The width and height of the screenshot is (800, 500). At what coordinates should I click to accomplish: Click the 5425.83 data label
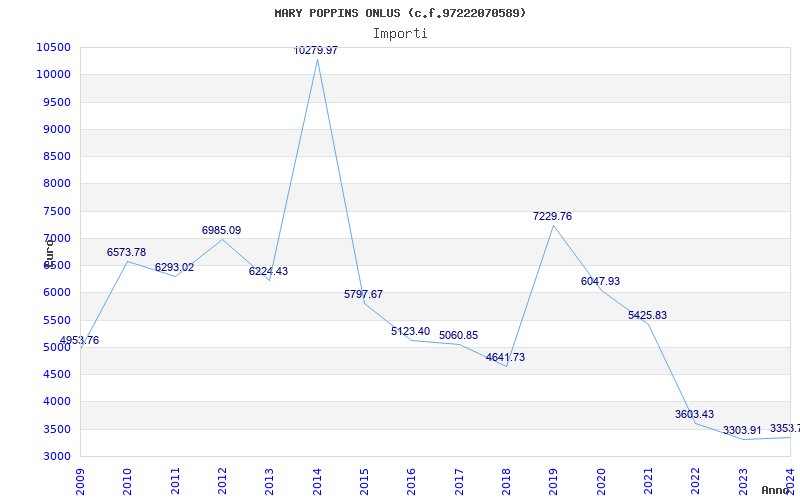[647, 315]
